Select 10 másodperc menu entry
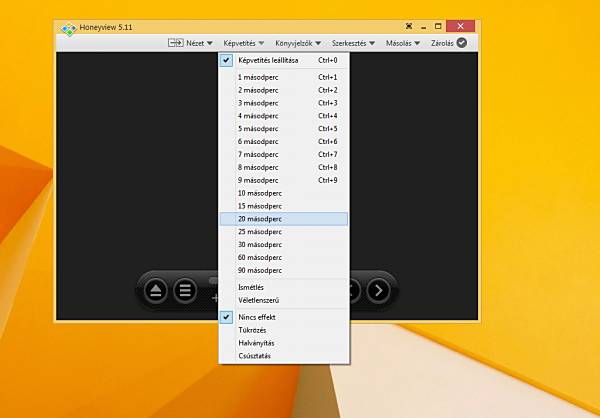600x418 pixels. (x=284, y=193)
